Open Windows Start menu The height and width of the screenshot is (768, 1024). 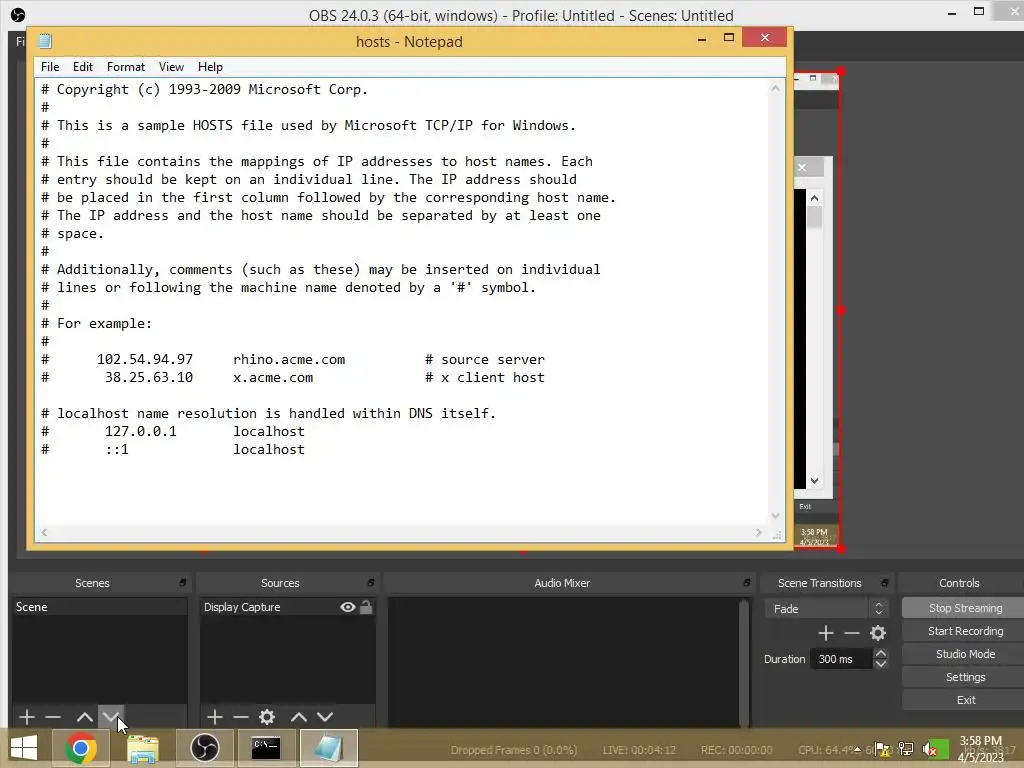point(24,748)
